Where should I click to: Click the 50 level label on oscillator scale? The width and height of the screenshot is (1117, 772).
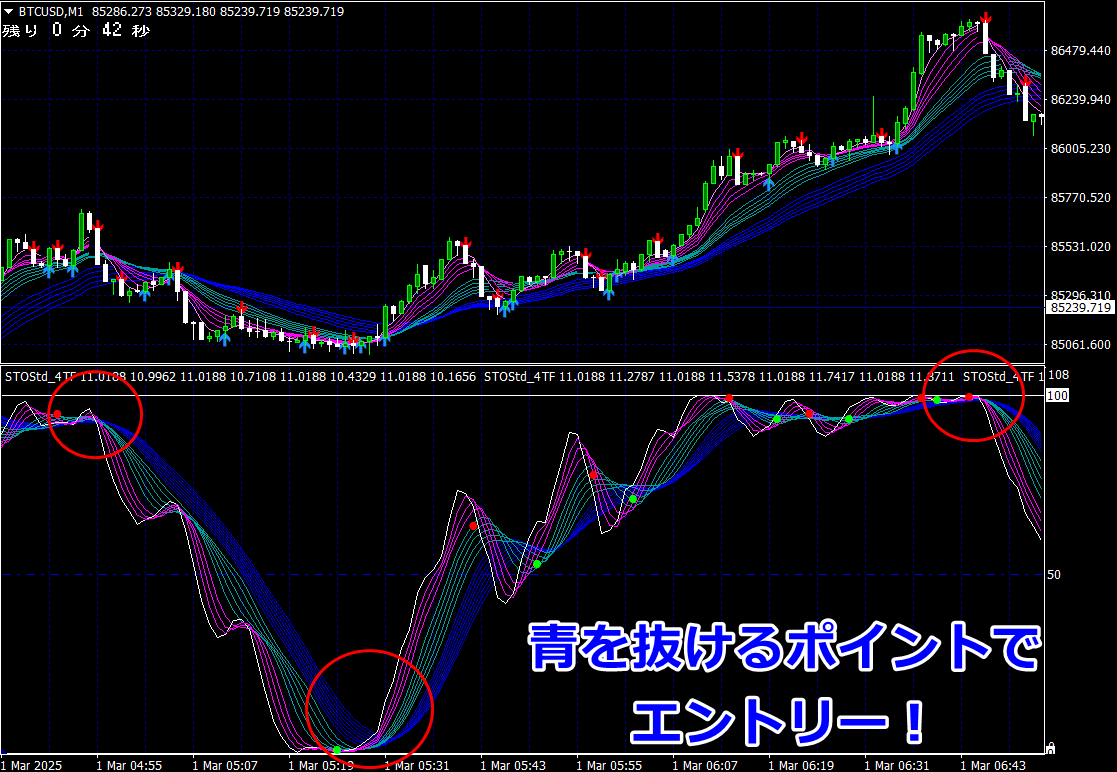1054,575
